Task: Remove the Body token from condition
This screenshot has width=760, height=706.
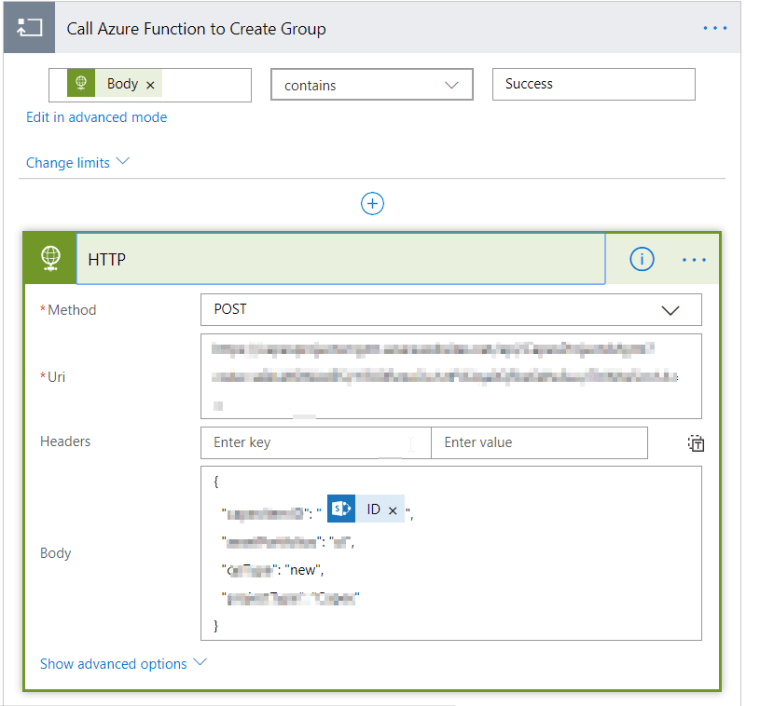Action: (x=150, y=85)
